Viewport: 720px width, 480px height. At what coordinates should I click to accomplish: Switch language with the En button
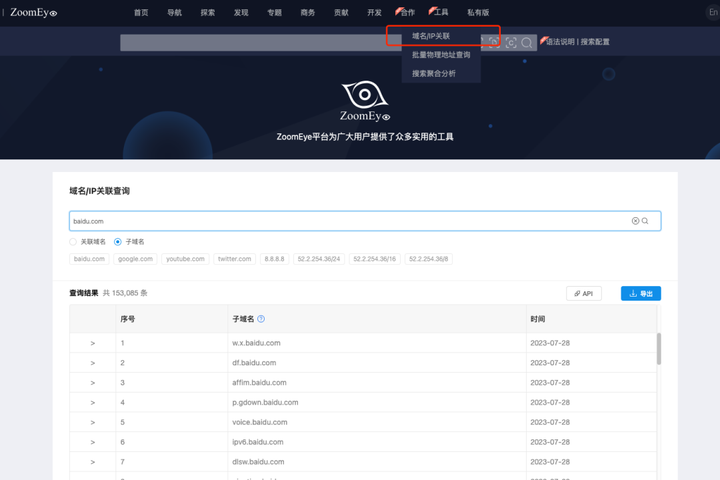point(713,12)
